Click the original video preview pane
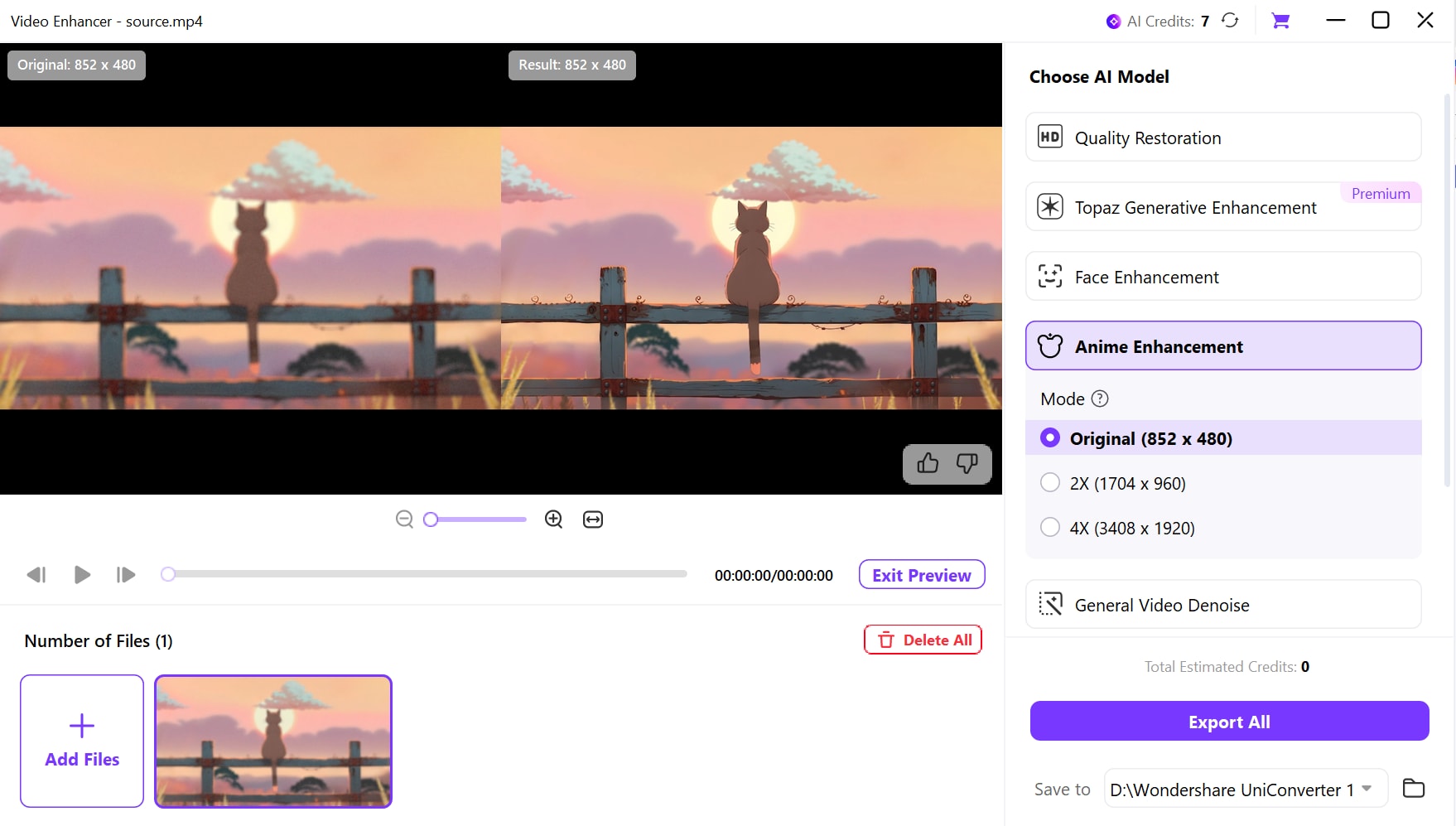The height and width of the screenshot is (826, 1456). click(x=250, y=268)
